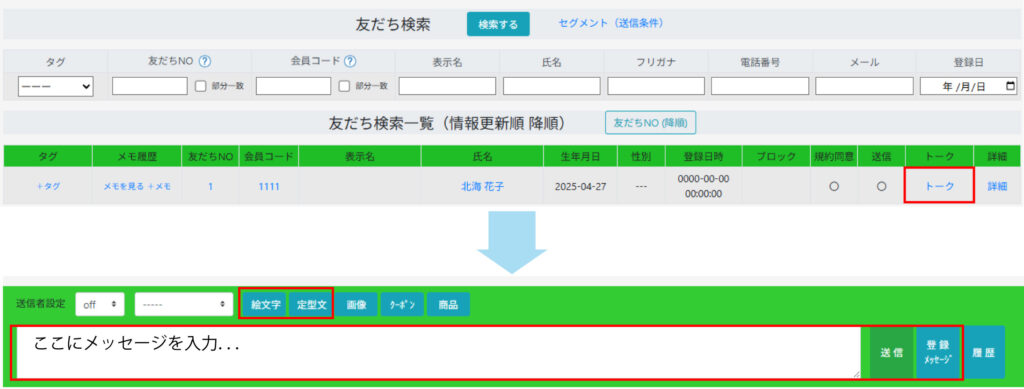Focus the メール search field
Image resolution: width=1024 pixels, height=389 pixels.
[x=864, y=86]
